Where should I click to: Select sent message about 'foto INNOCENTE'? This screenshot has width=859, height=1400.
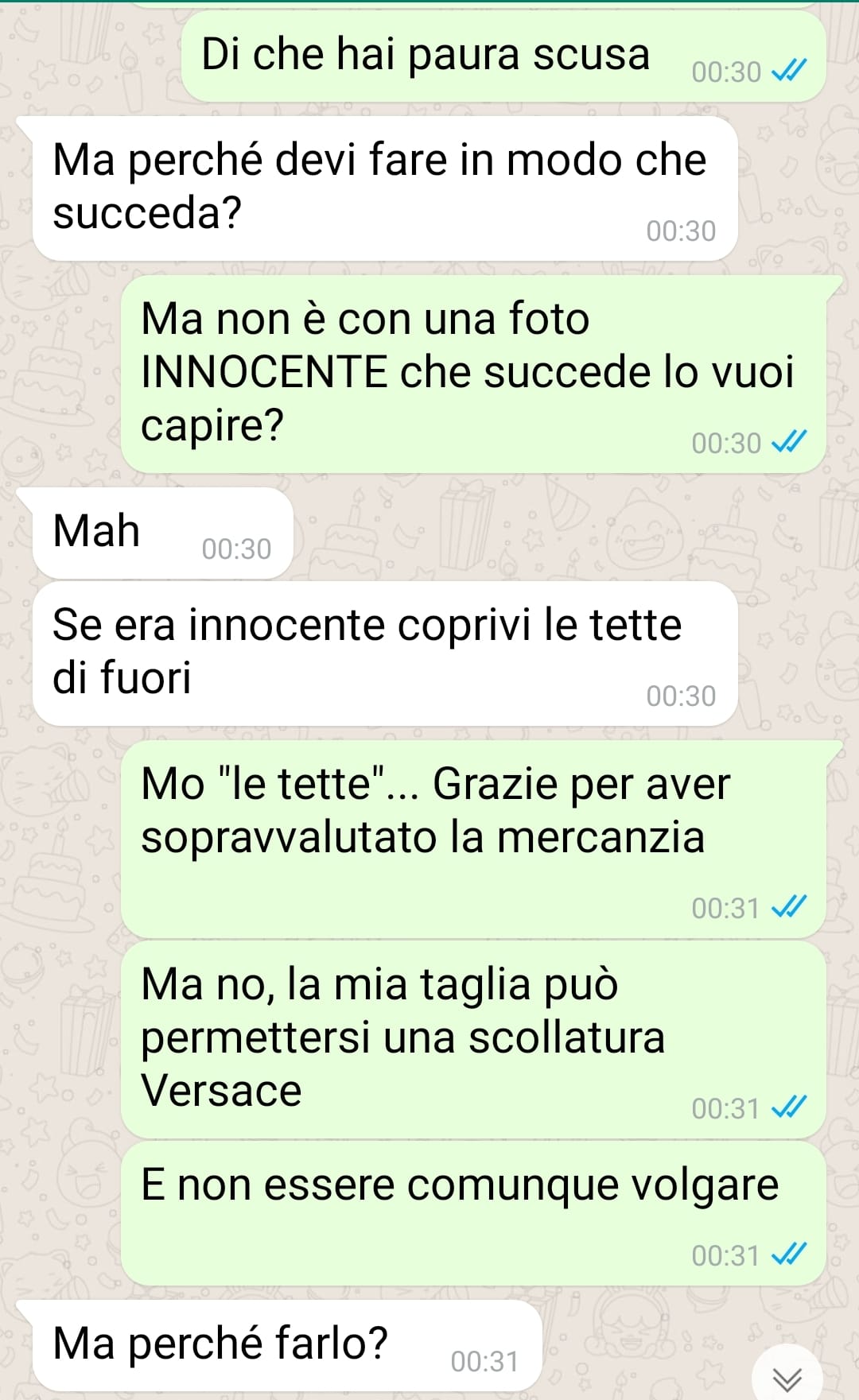(x=473, y=374)
